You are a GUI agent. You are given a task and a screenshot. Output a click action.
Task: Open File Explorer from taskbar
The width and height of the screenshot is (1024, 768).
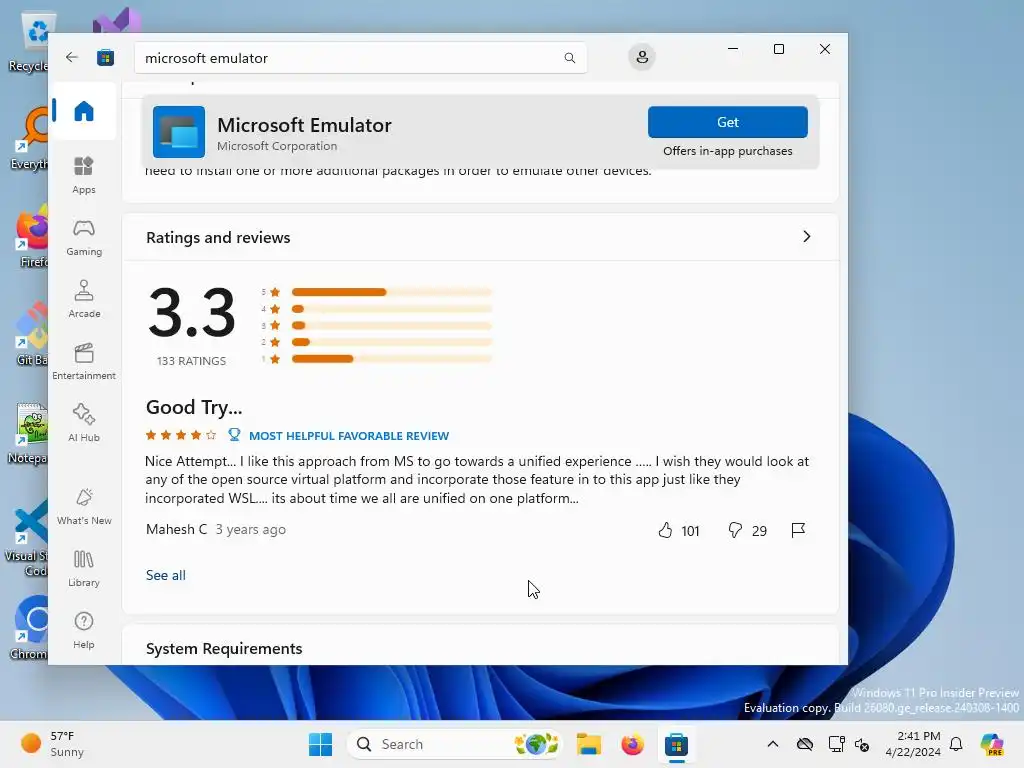(588, 744)
